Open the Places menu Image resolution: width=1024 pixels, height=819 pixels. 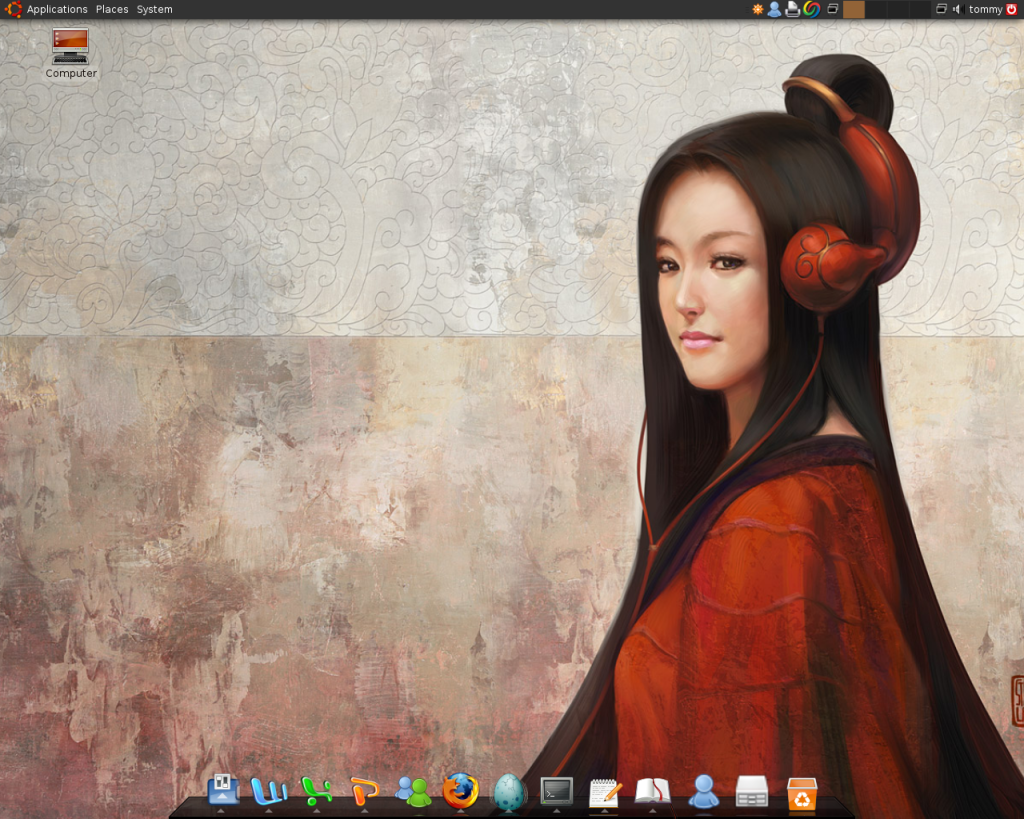point(112,9)
